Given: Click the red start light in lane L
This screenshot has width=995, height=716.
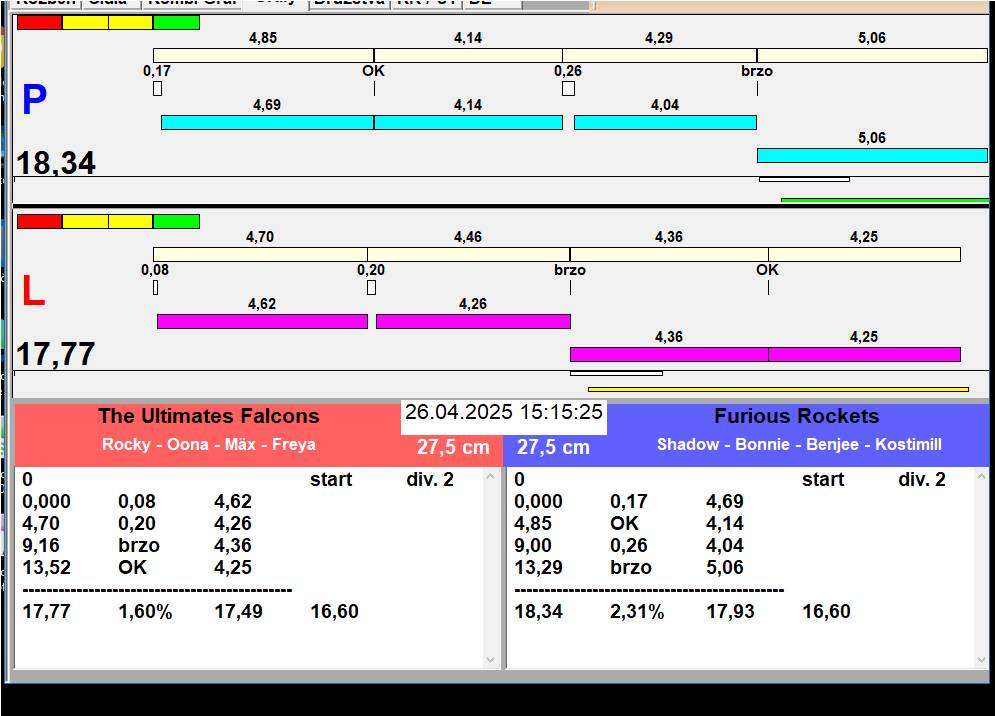Looking at the screenshot, I should (x=39, y=222).
